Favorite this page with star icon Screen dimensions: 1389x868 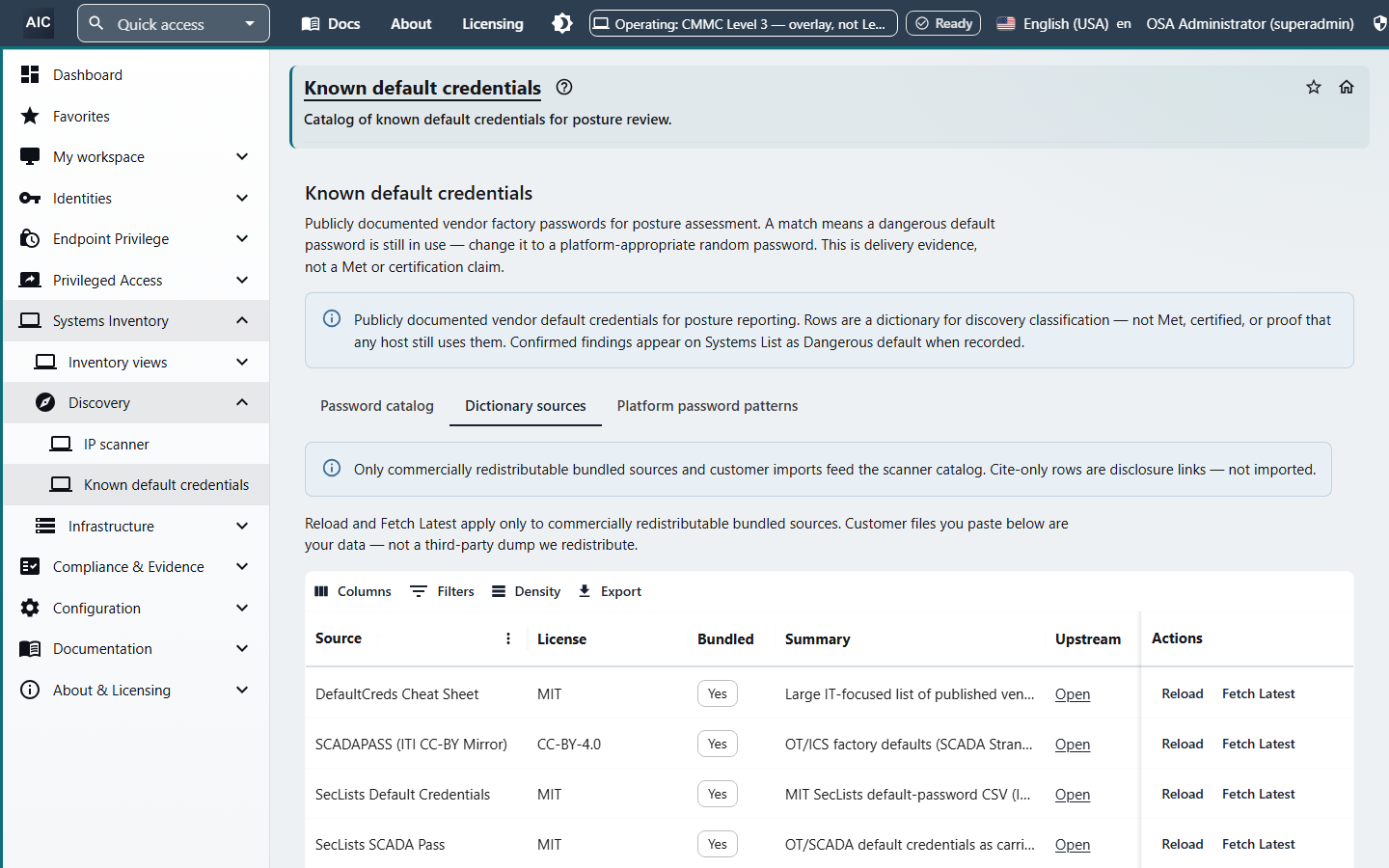tap(1314, 87)
